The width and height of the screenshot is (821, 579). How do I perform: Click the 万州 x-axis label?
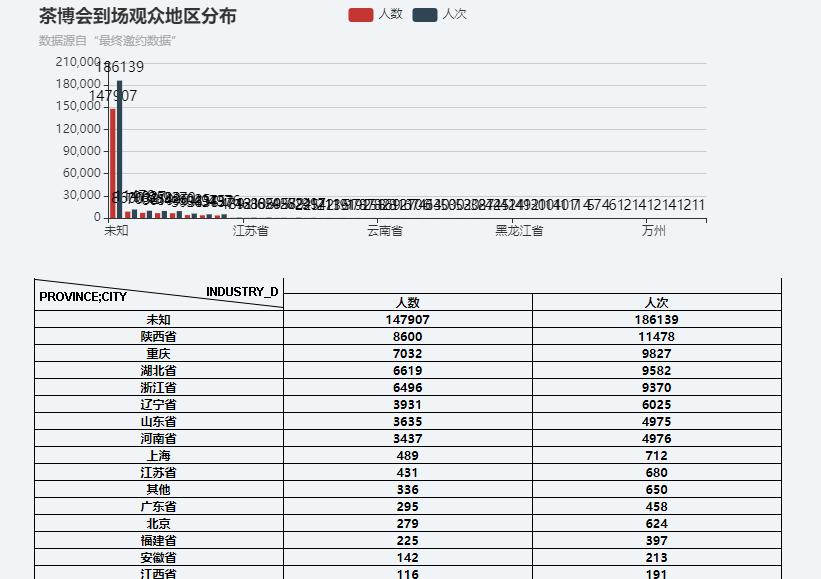coord(653,230)
